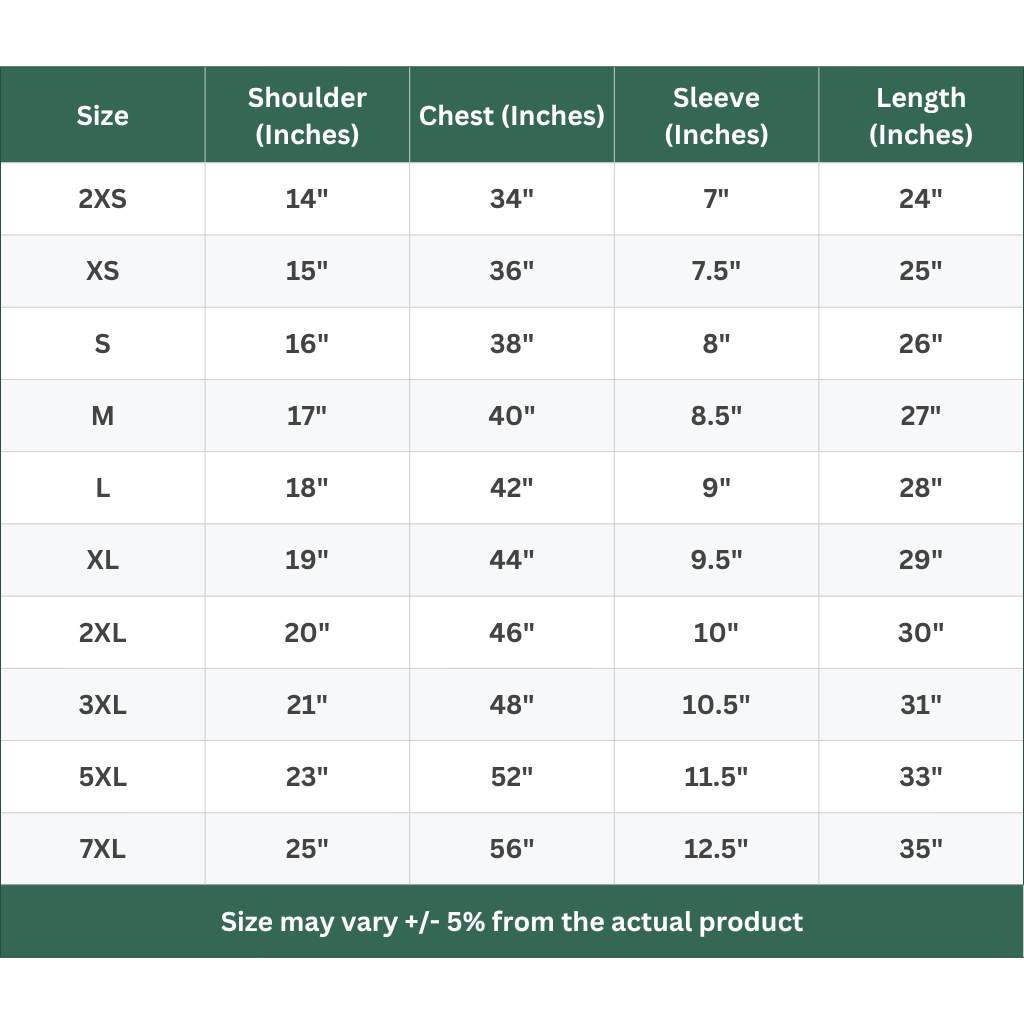This screenshot has width=1024, height=1024.
Task: Click the M size row label
Action: pyautogui.click(x=103, y=416)
